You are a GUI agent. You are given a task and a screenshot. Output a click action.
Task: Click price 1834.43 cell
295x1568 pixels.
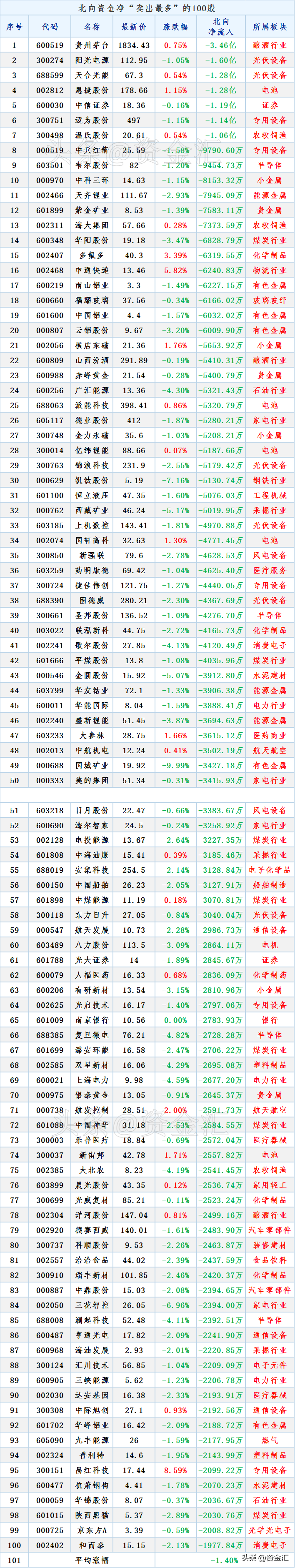tap(134, 45)
